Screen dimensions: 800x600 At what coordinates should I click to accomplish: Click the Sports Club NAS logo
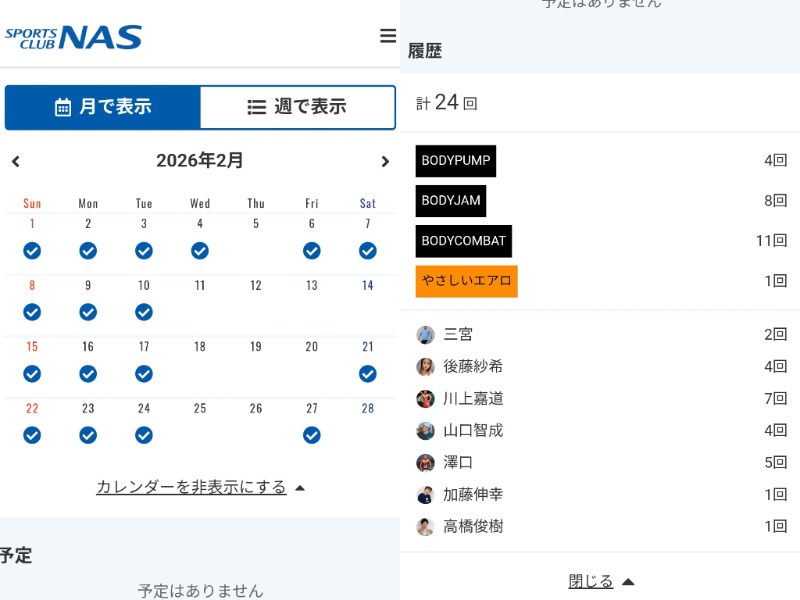click(x=73, y=38)
